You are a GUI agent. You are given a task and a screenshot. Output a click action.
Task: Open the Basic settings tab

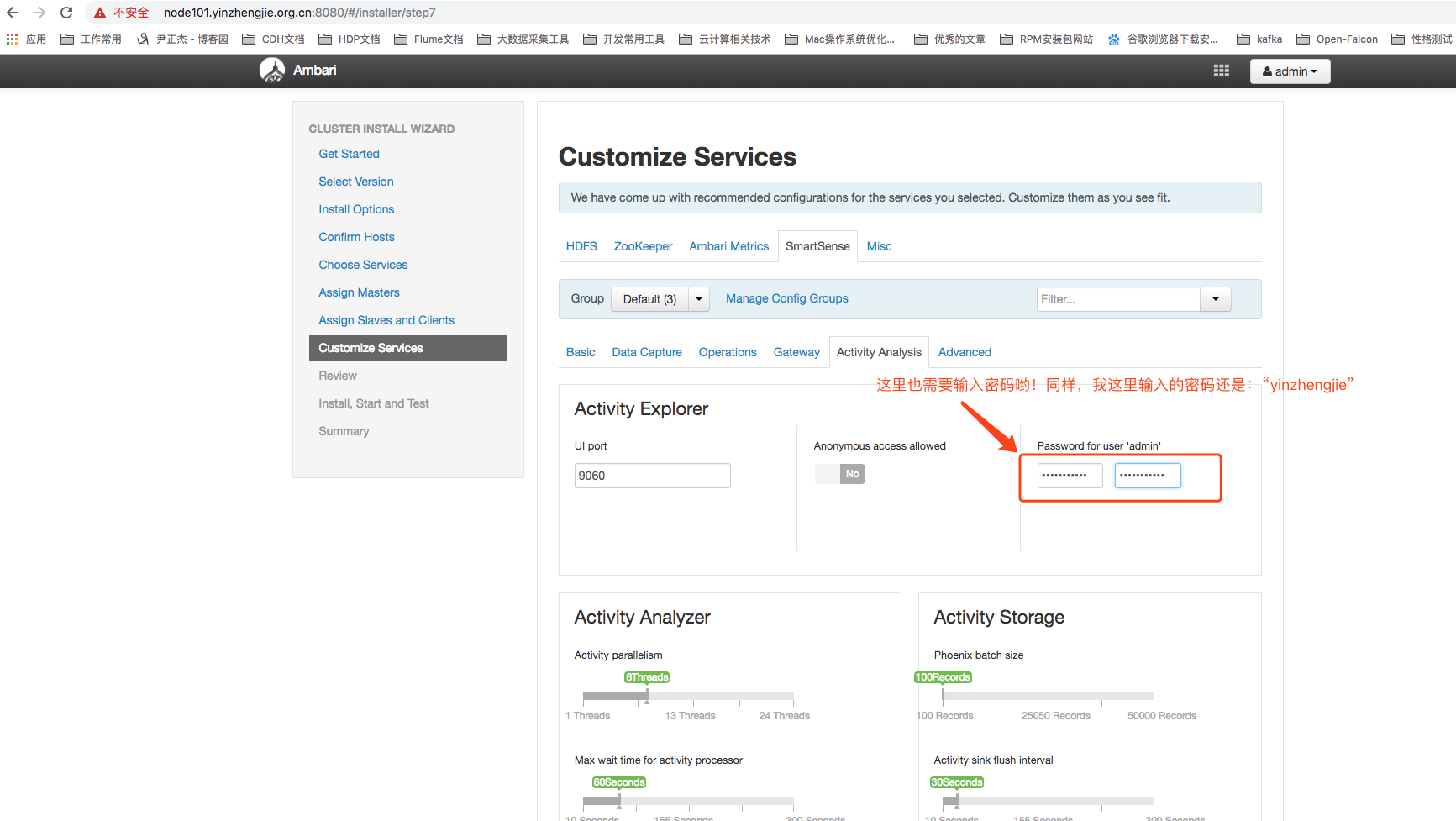click(x=581, y=352)
